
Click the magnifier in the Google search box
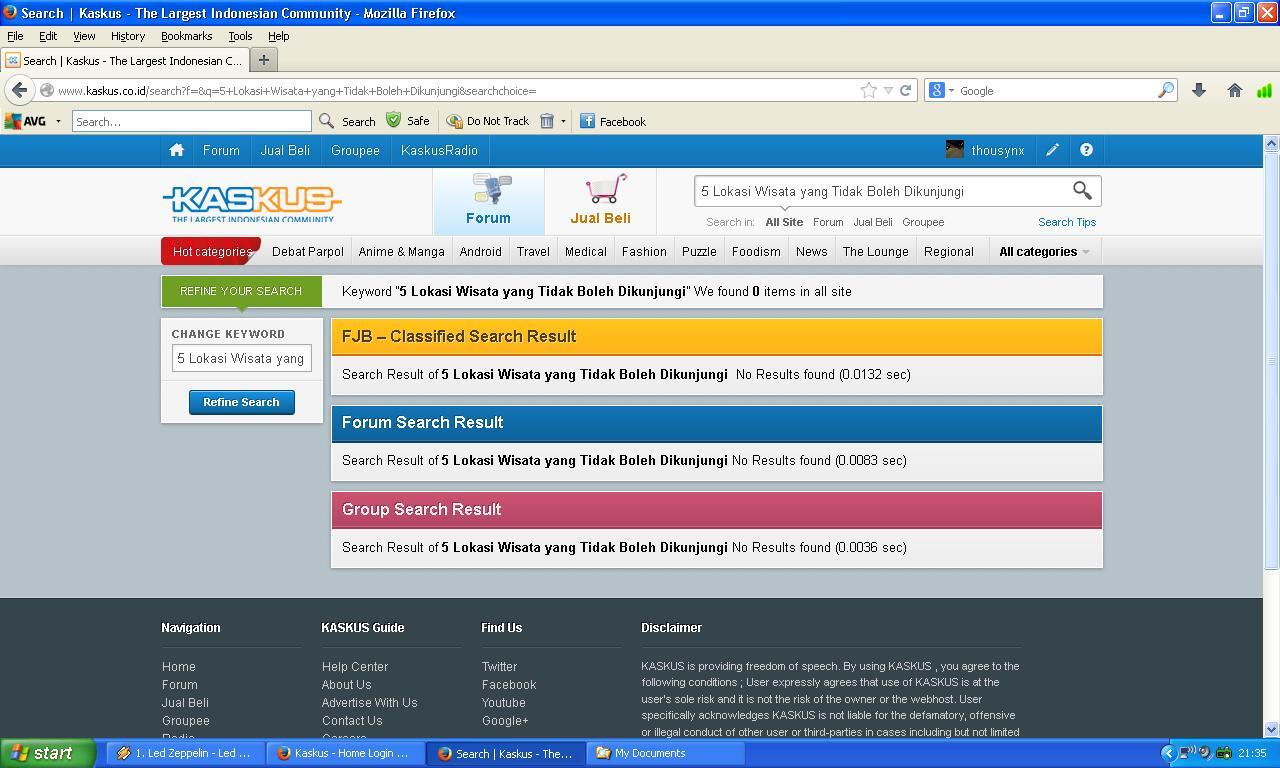1166,90
